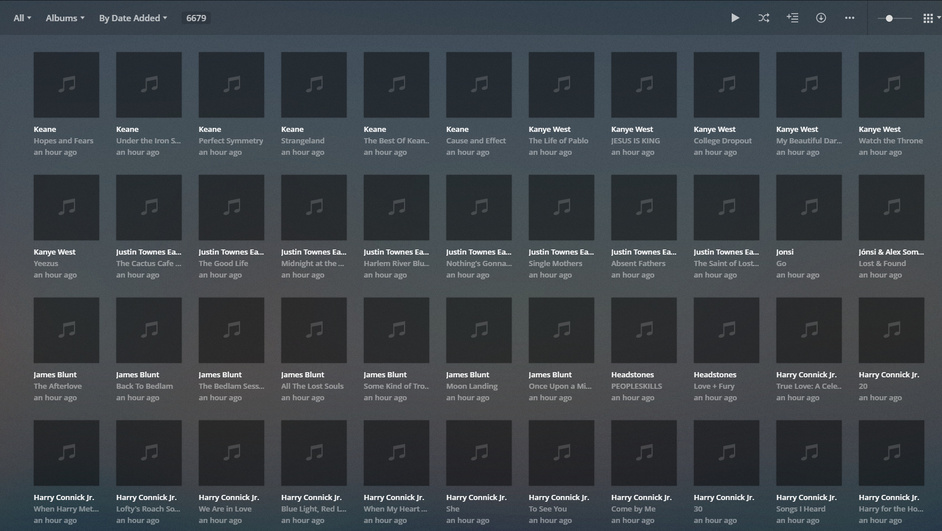The image size is (942, 531).
Task: Open the When Harry Met... album cover
Action: pyautogui.click(x=66, y=452)
